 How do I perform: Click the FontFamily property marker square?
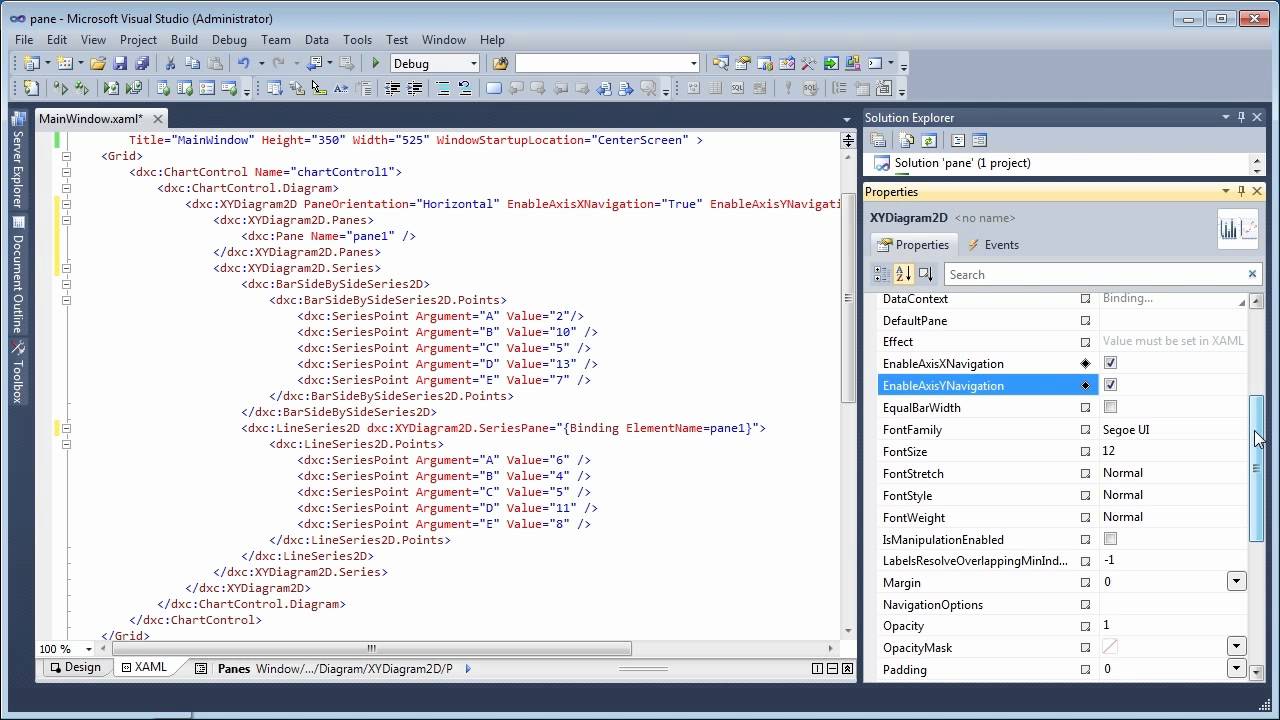1085,430
